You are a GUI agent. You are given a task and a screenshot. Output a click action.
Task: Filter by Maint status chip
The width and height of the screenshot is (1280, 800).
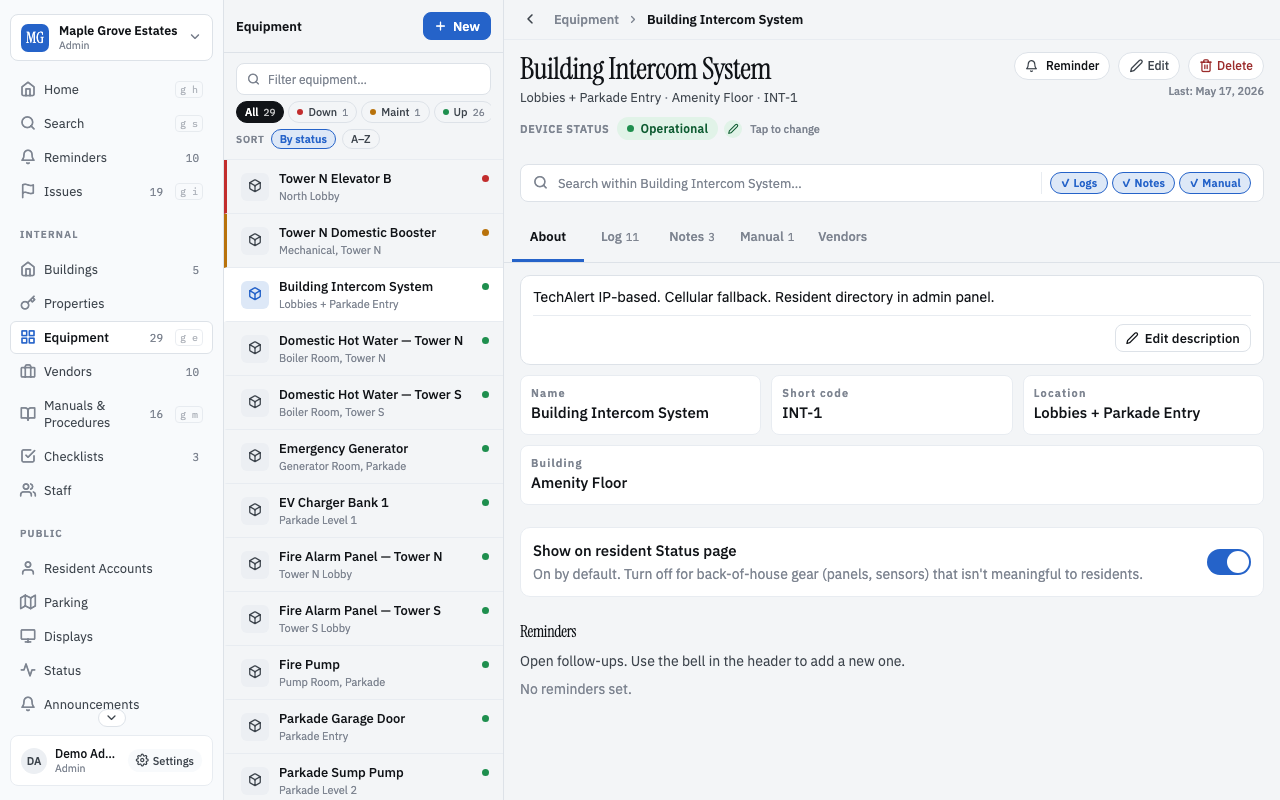coord(395,112)
